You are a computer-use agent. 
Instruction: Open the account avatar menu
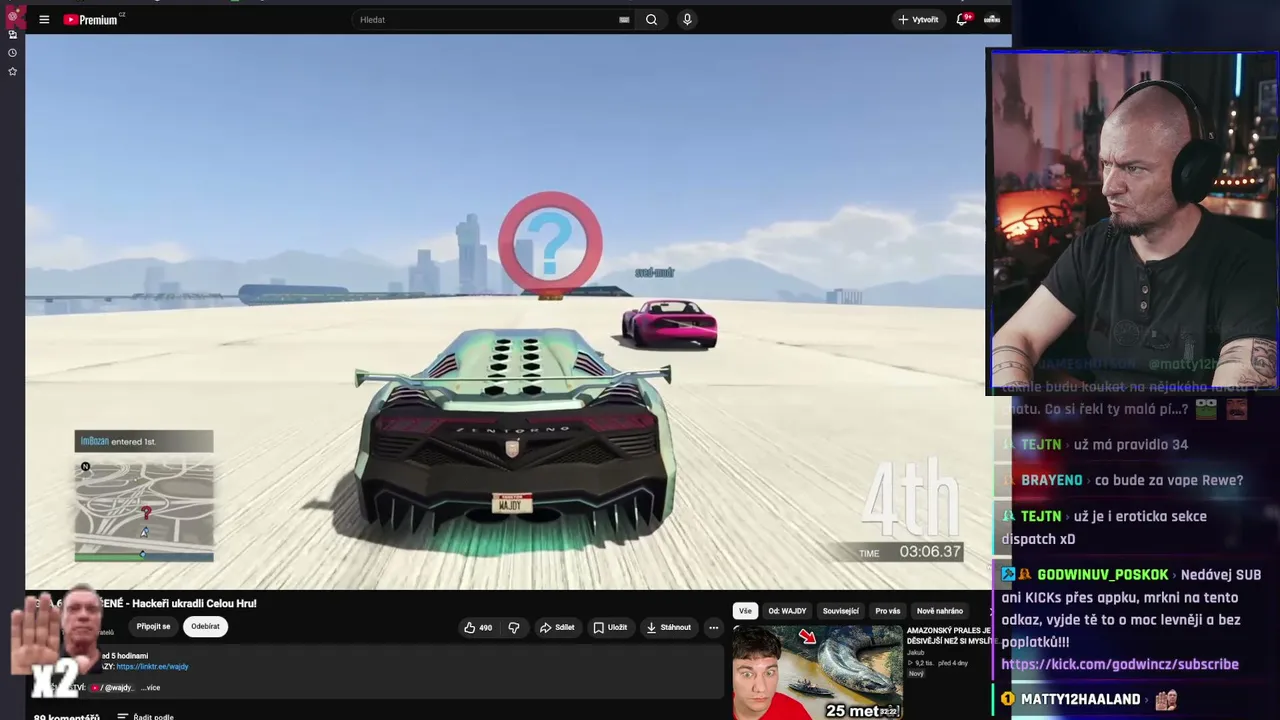click(992, 20)
